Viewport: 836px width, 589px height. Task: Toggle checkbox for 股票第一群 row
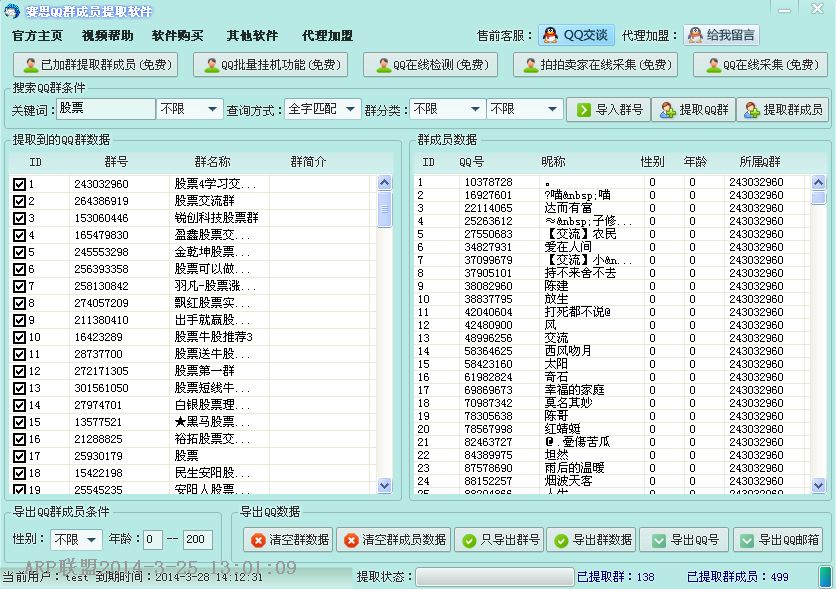19,372
